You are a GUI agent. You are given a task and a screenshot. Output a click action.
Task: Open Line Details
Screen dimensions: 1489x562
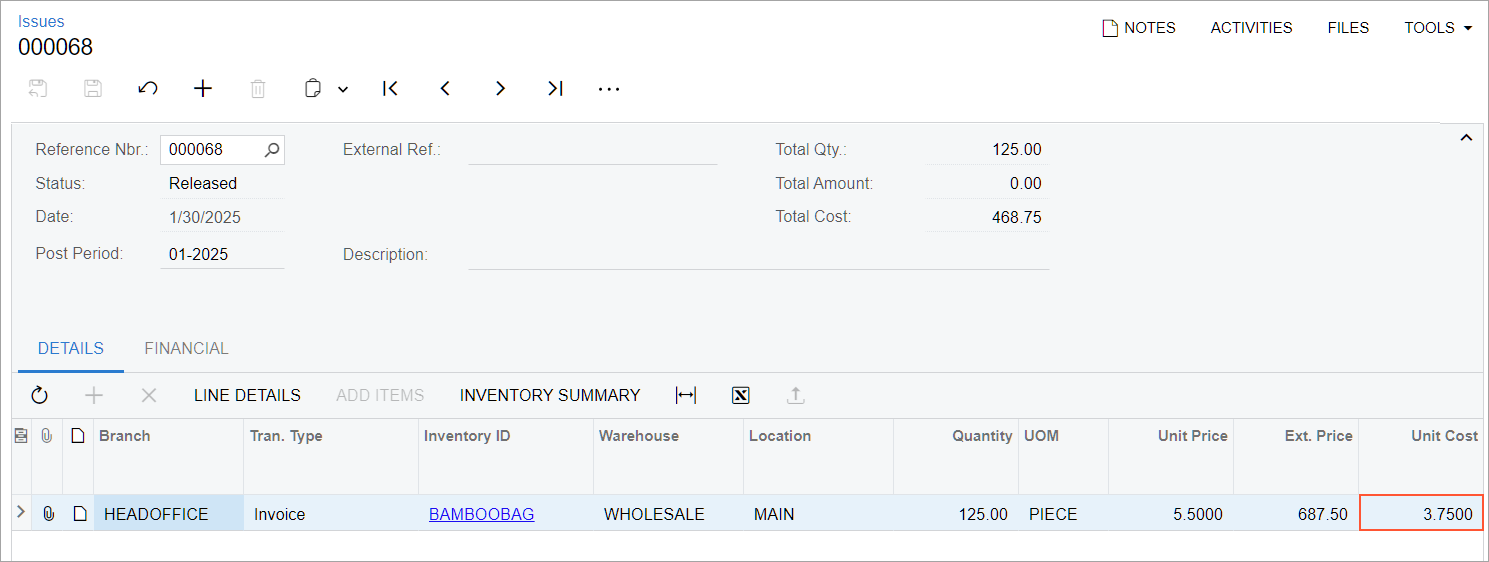pos(247,395)
